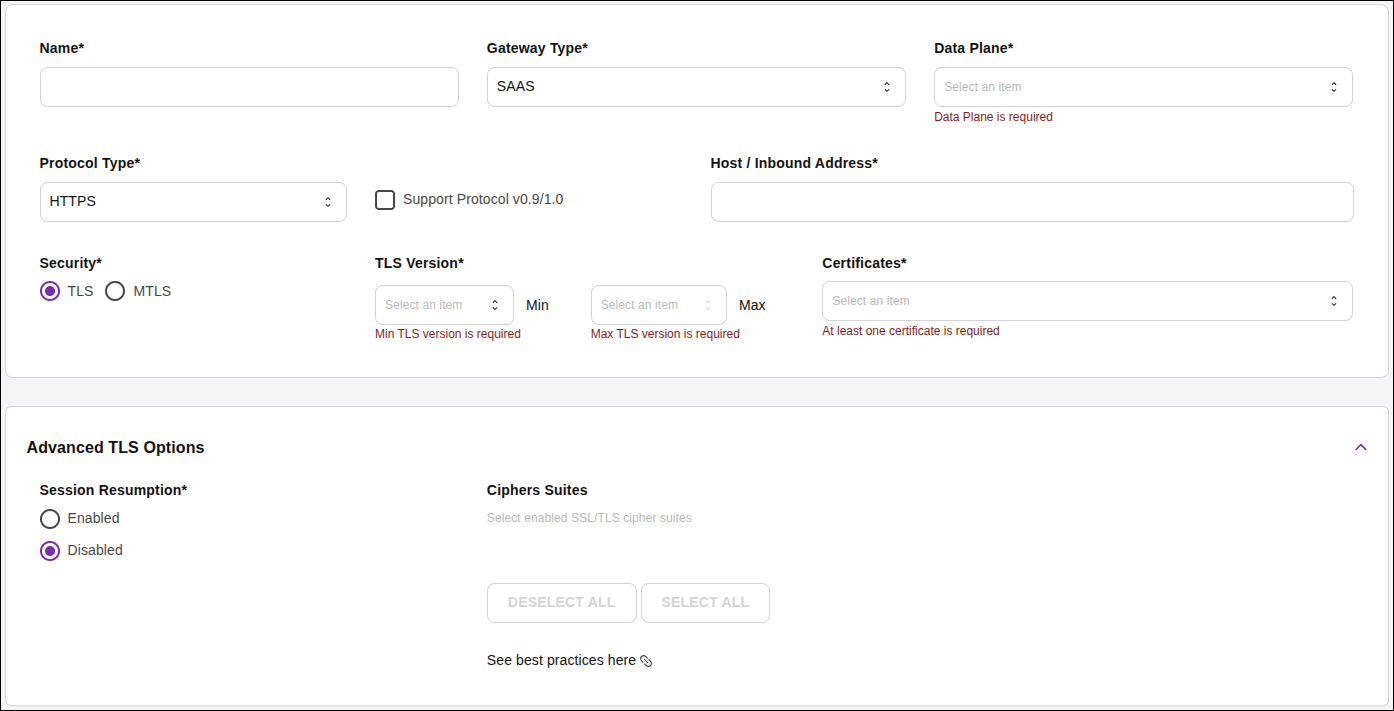
Task: Click the DESELECT ALL cipher suites button
Action: point(561,602)
